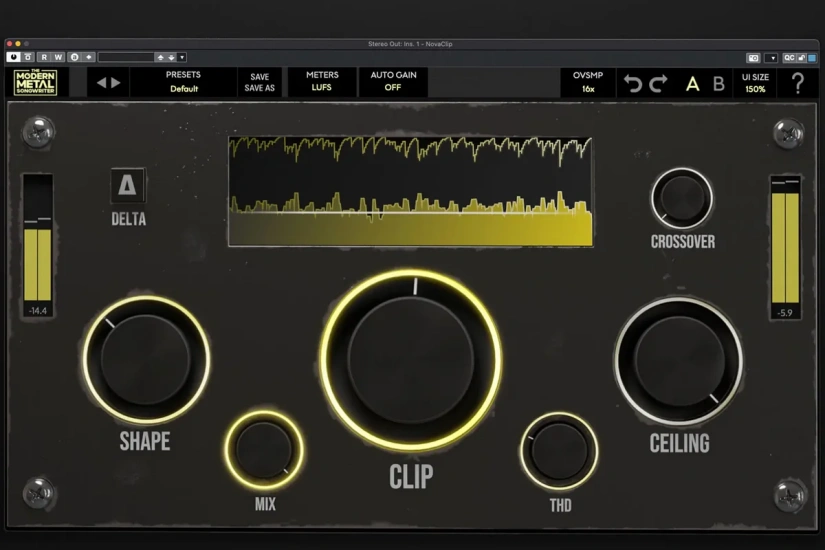Redo the last change

[x=658, y=83]
